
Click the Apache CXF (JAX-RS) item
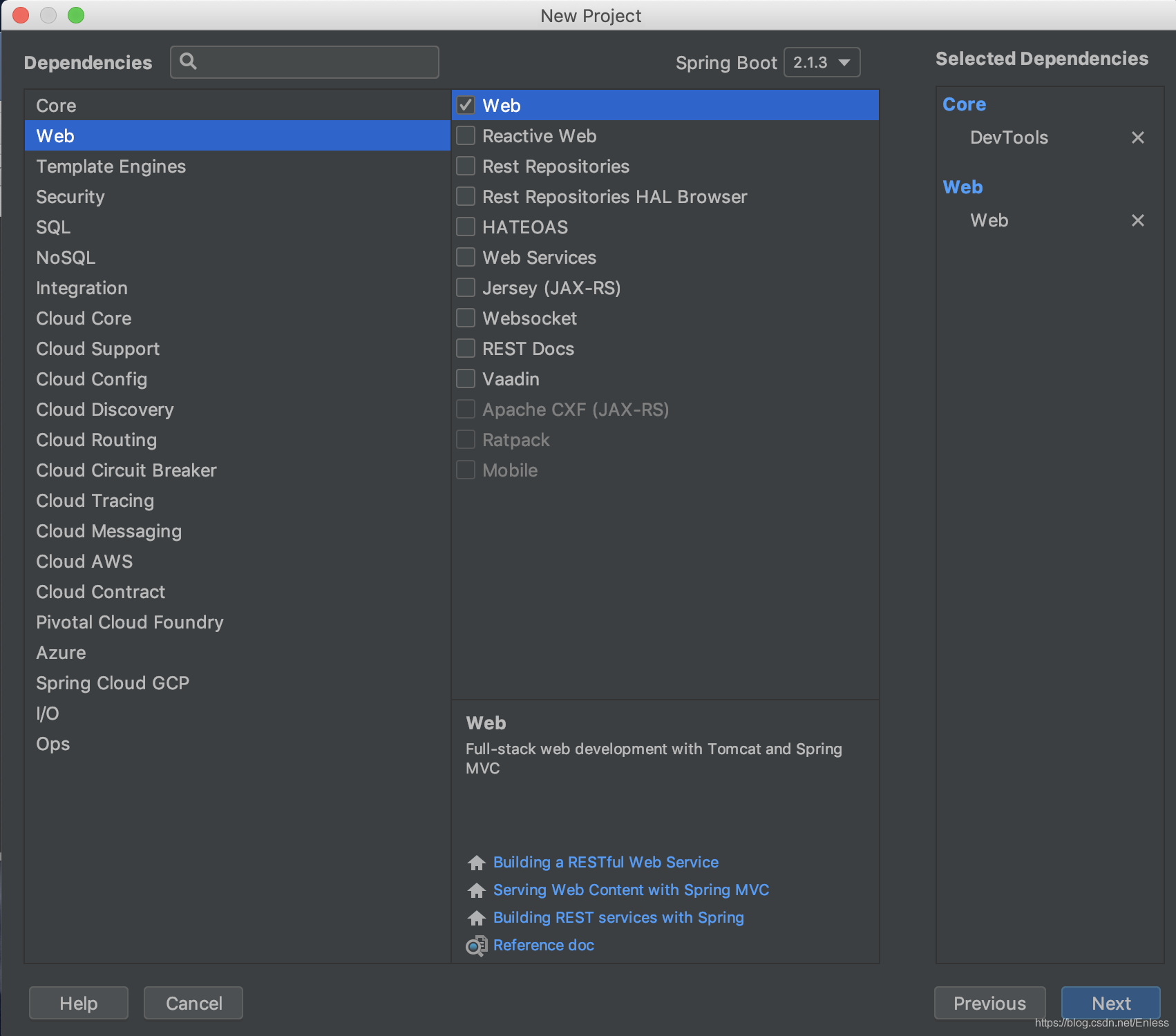click(665, 410)
